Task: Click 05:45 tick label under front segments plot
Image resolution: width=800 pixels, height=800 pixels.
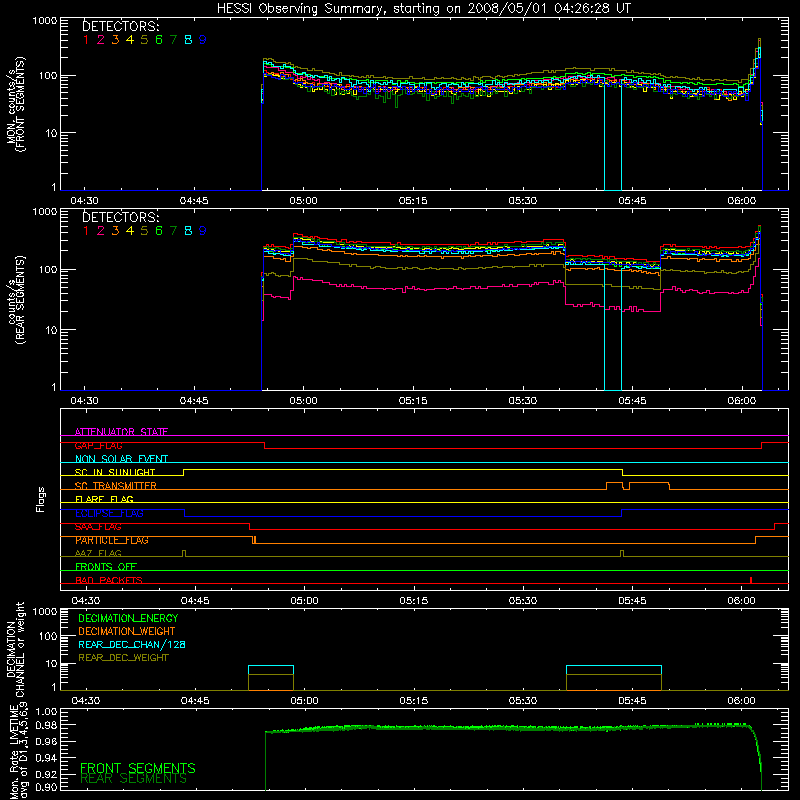Action: coord(632,201)
